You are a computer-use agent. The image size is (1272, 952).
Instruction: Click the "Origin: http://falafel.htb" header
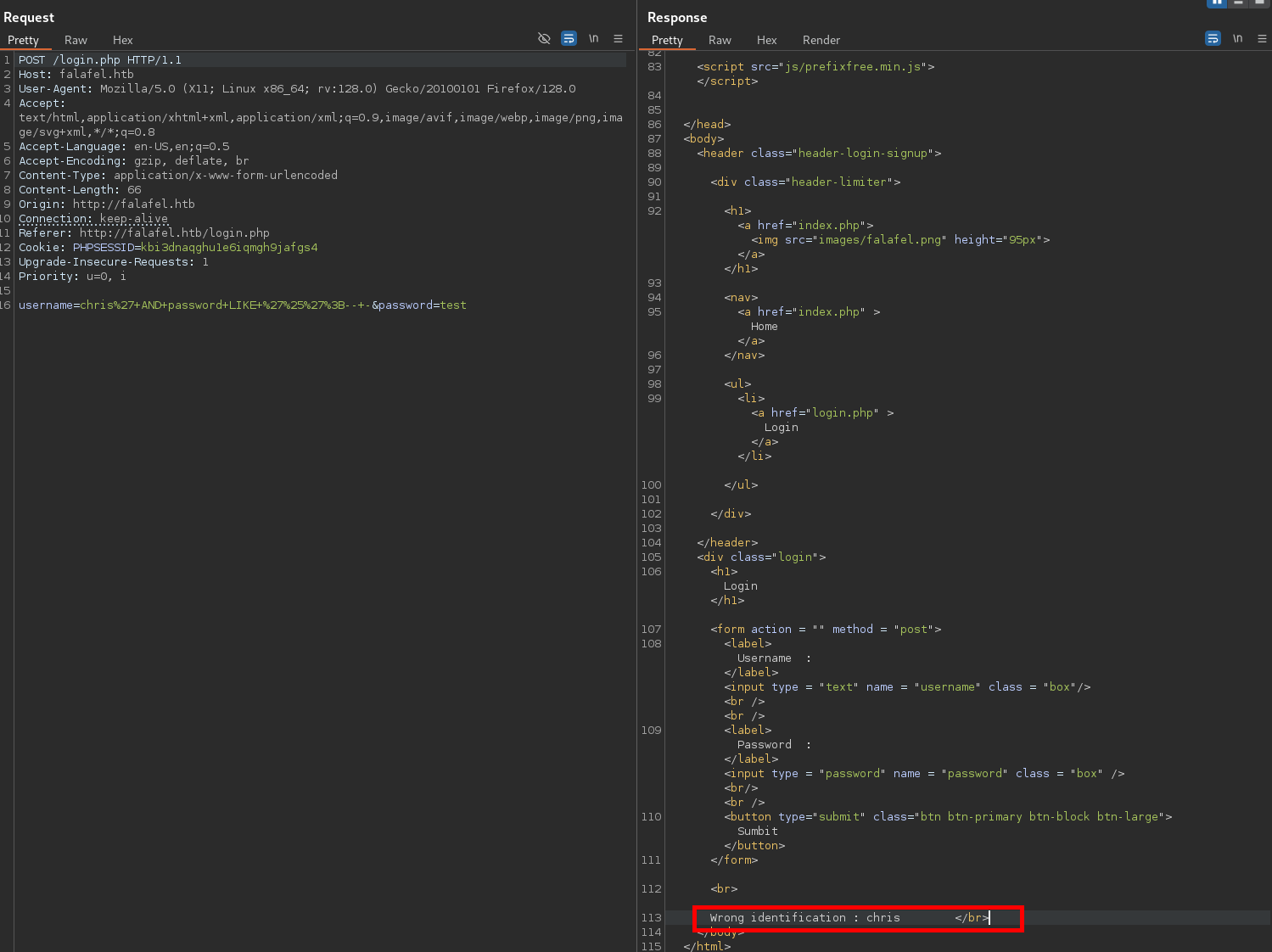tap(107, 204)
